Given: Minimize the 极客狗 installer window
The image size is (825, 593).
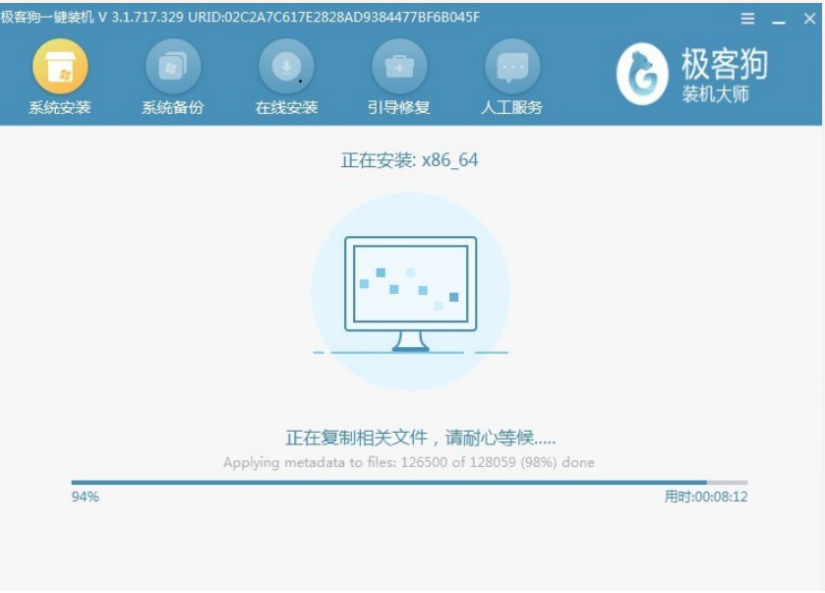Looking at the screenshot, I should click(779, 19).
